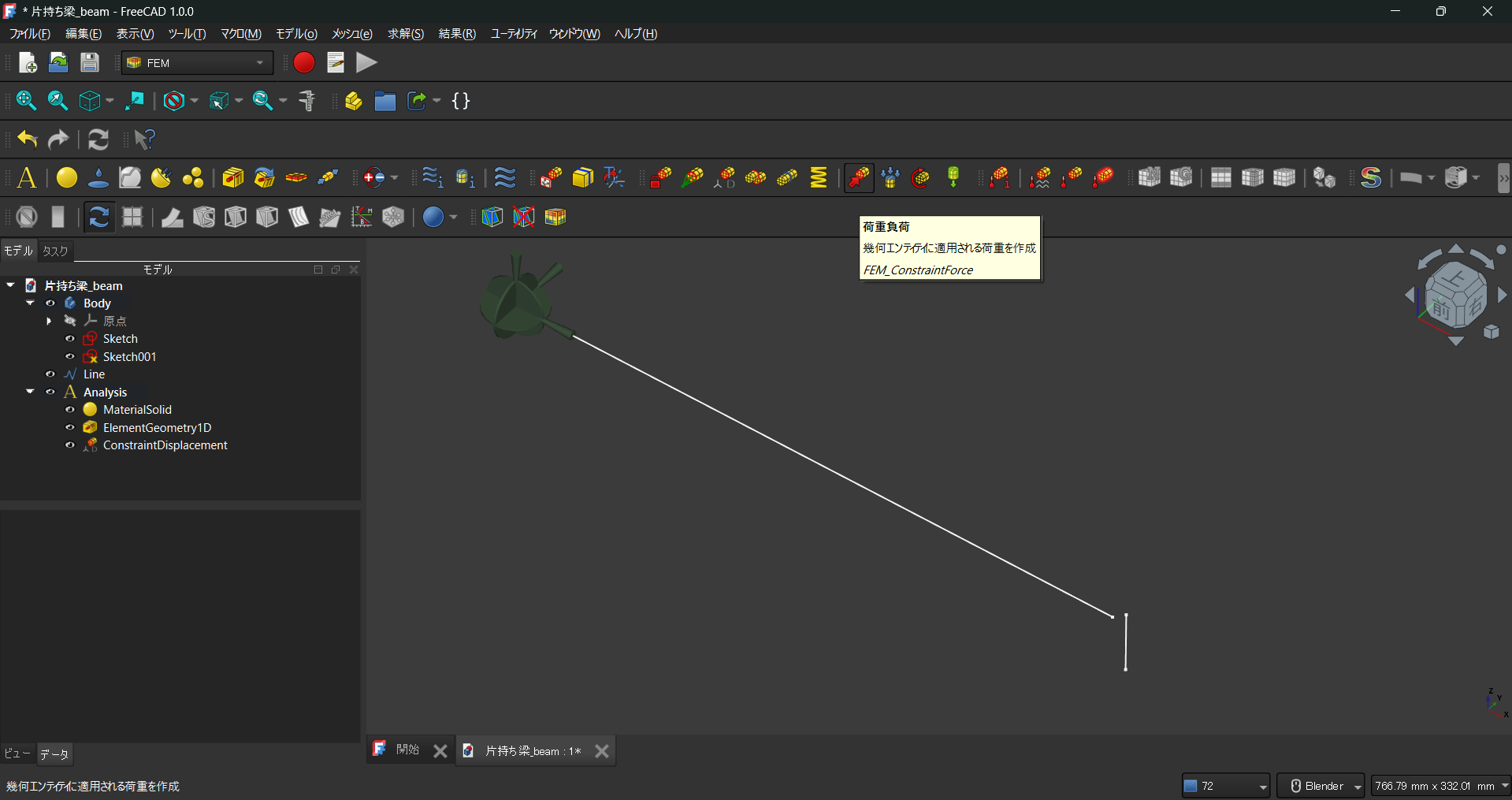Undo the last action
This screenshot has width=1512, height=800.
pyautogui.click(x=28, y=140)
